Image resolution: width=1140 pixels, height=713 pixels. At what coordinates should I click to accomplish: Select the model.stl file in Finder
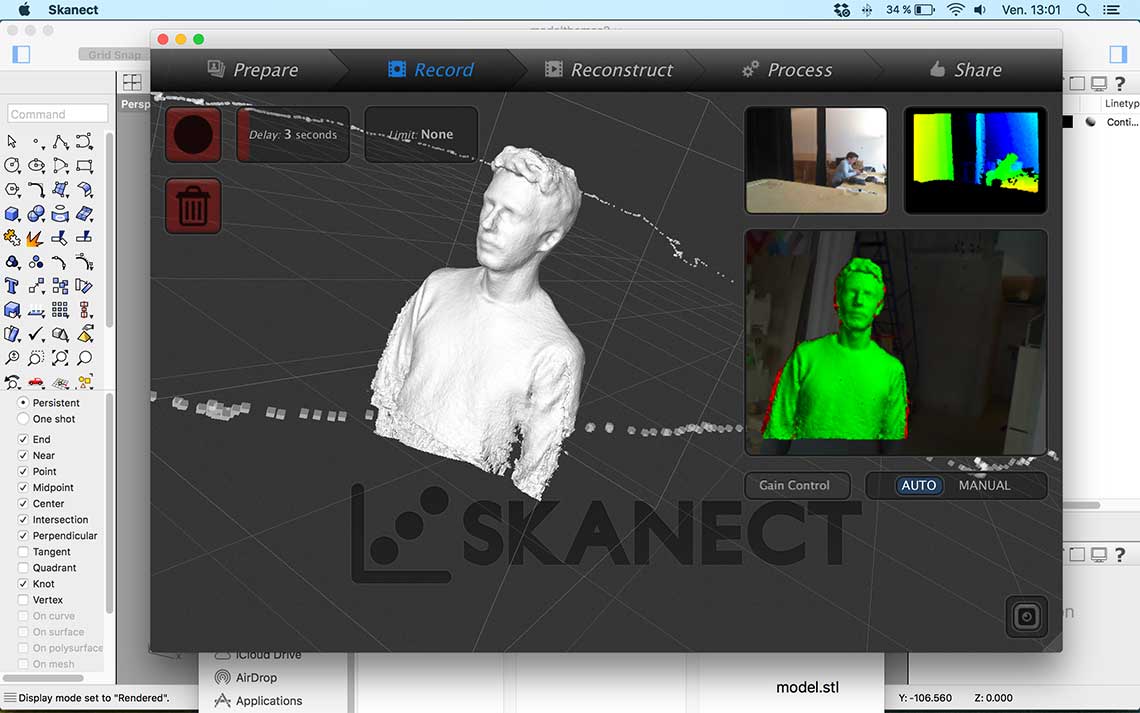tap(807, 688)
